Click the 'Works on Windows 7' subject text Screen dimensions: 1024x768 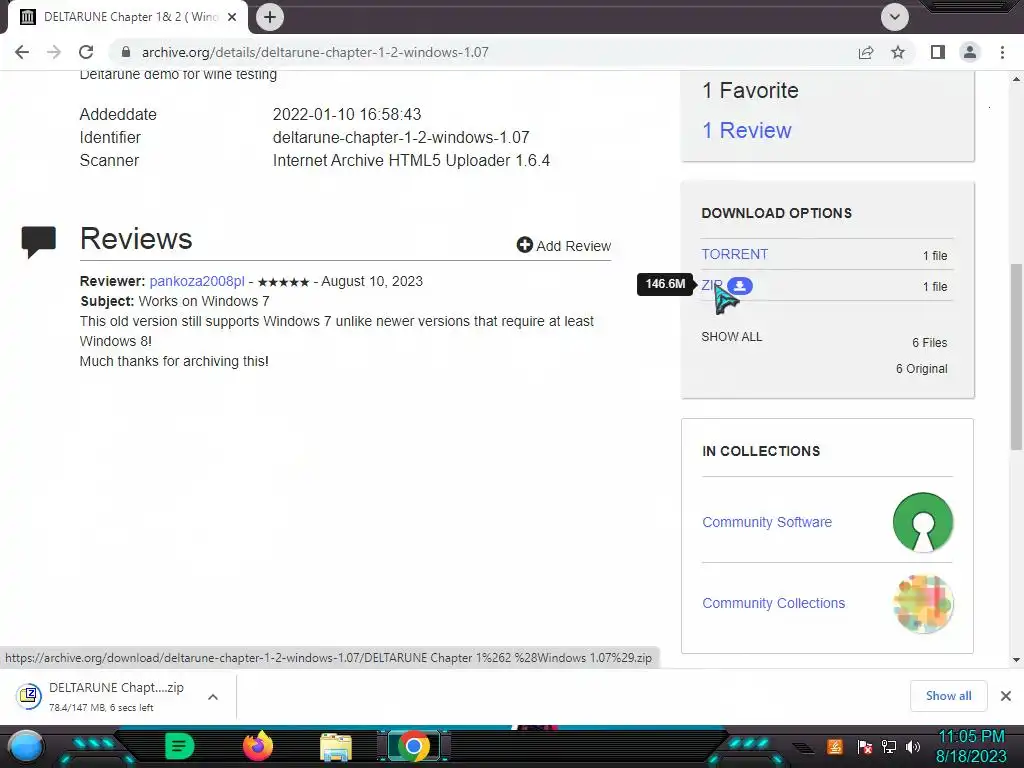coord(204,301)
